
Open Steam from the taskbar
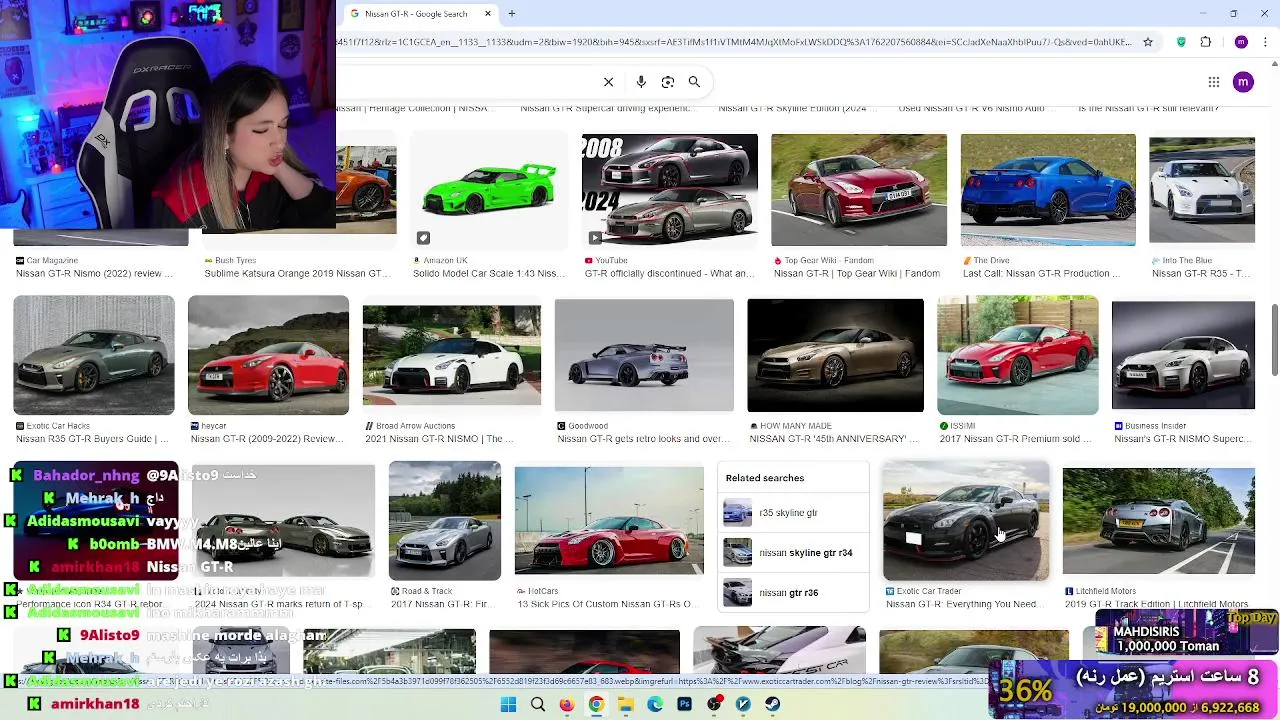tap(773, 704)
